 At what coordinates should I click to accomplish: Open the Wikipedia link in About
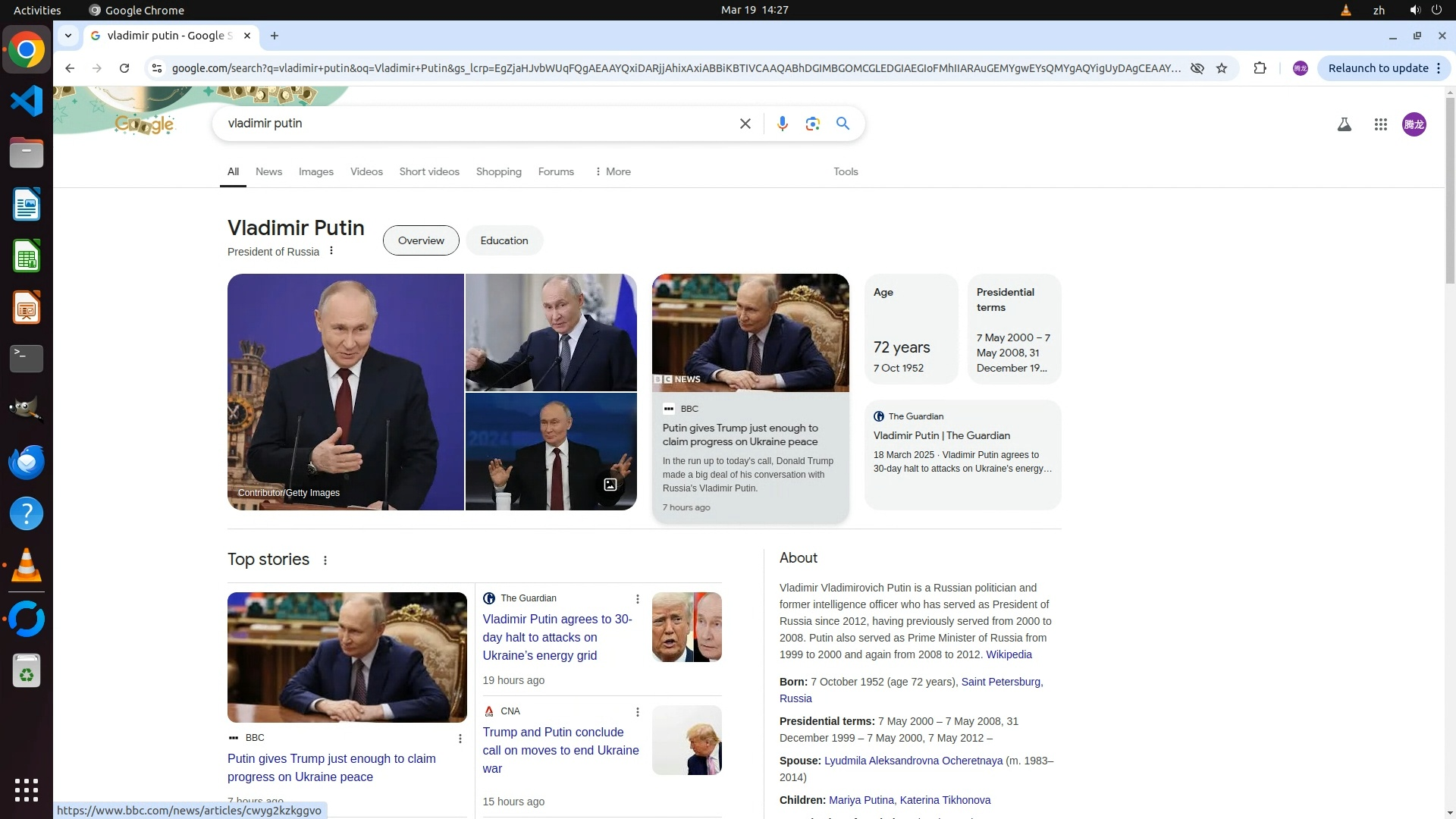(1009, 654)
